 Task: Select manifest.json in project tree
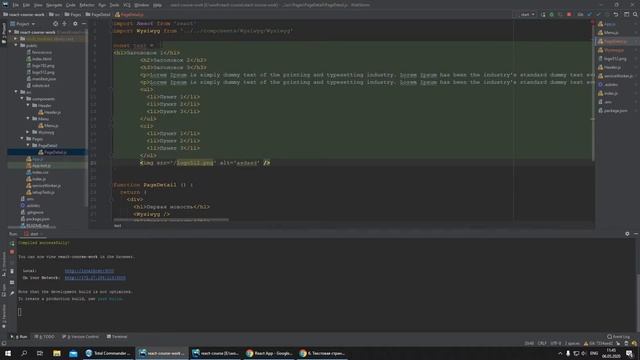click(x=41, y=79)
